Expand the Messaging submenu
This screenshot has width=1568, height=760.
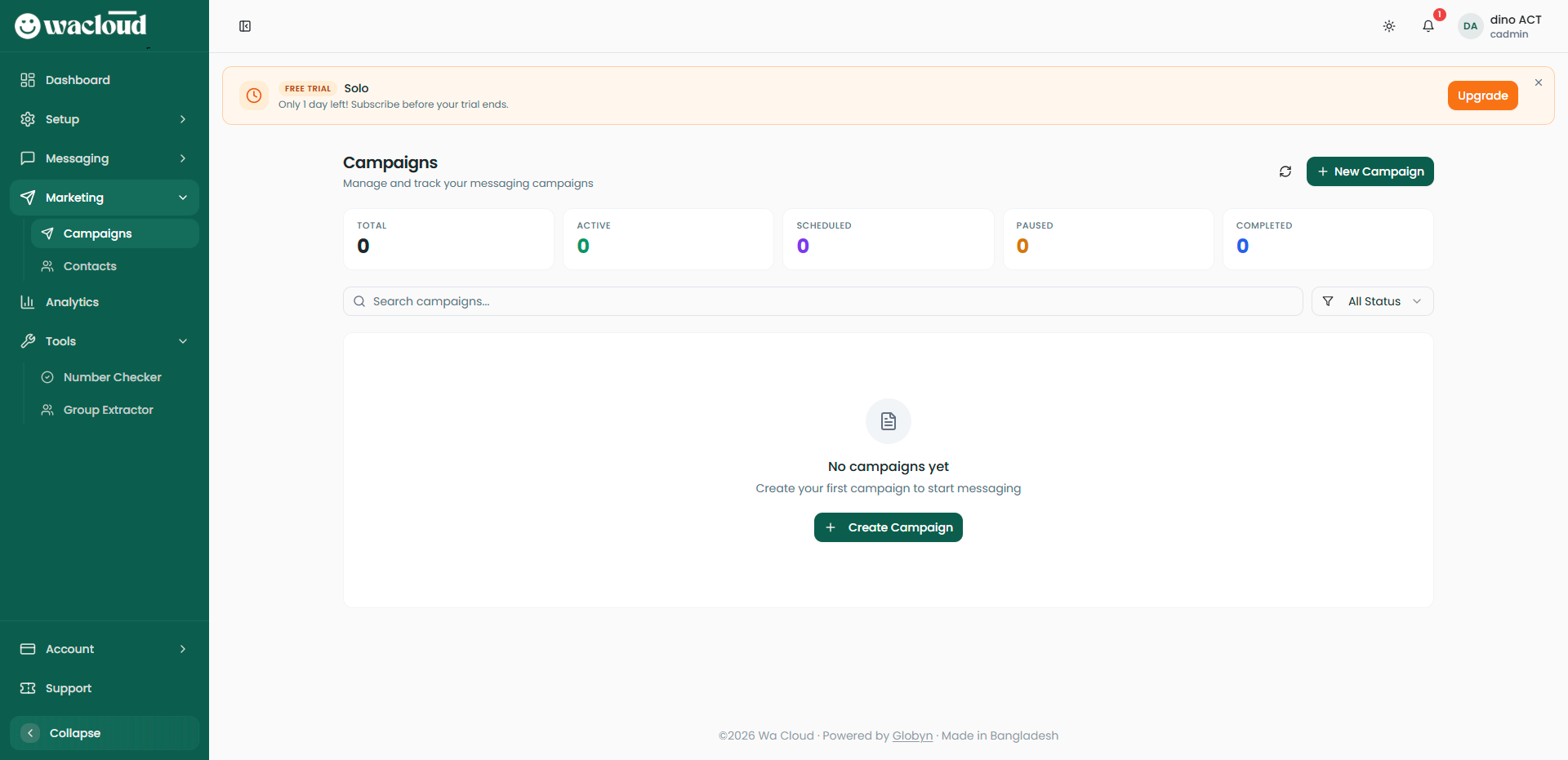[x=105, y=158]
